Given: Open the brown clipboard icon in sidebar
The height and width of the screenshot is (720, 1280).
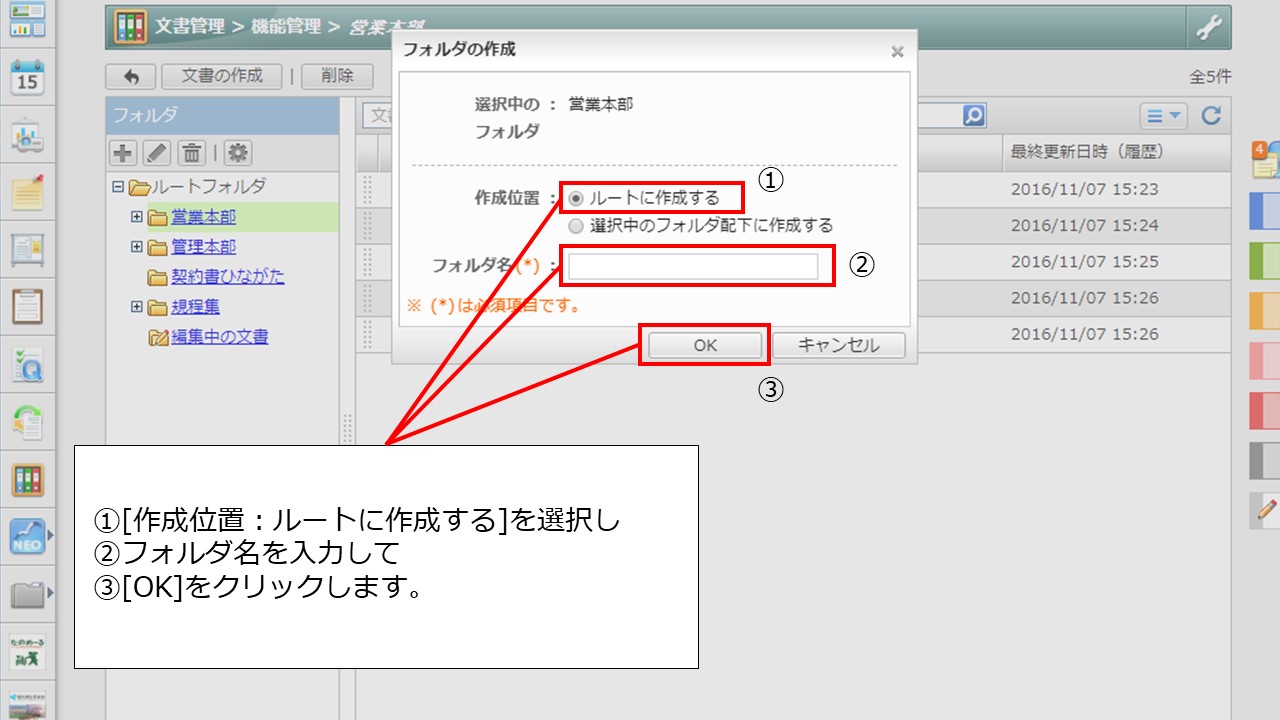Looking at the screenshot, I should coord(27,306).
